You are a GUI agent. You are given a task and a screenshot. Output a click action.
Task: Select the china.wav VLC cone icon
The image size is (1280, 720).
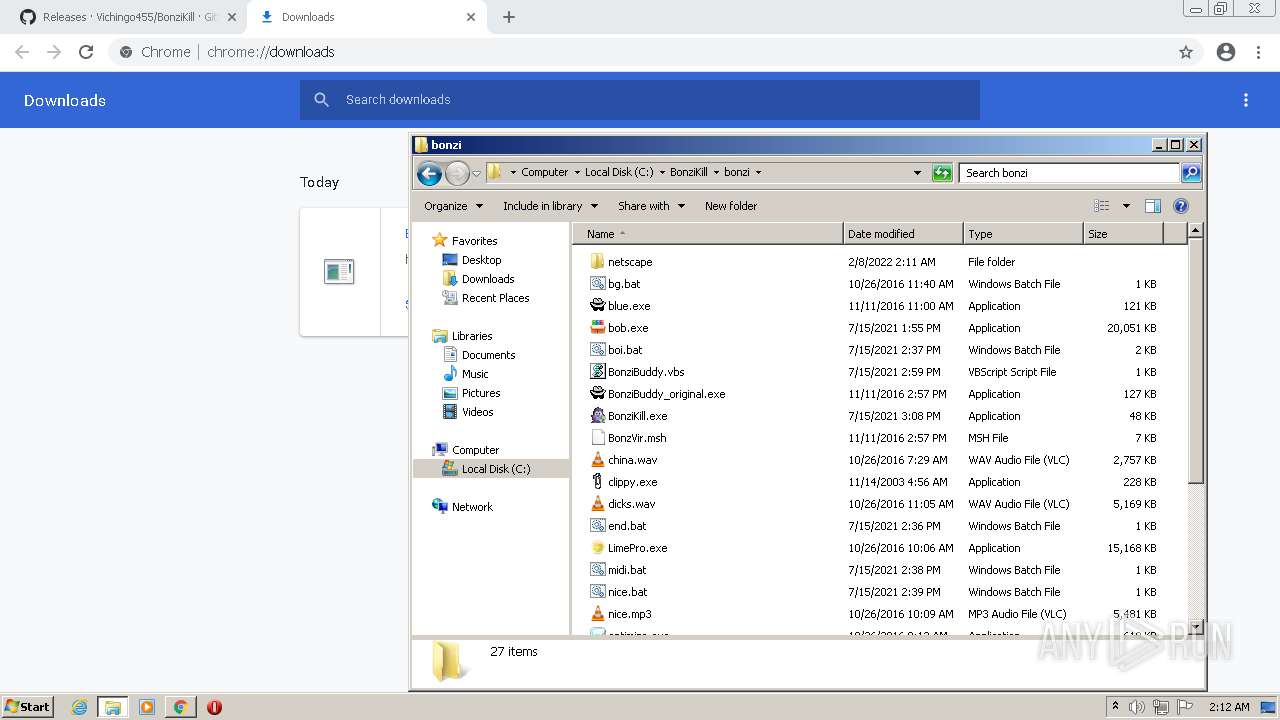[x=597, y=460]
